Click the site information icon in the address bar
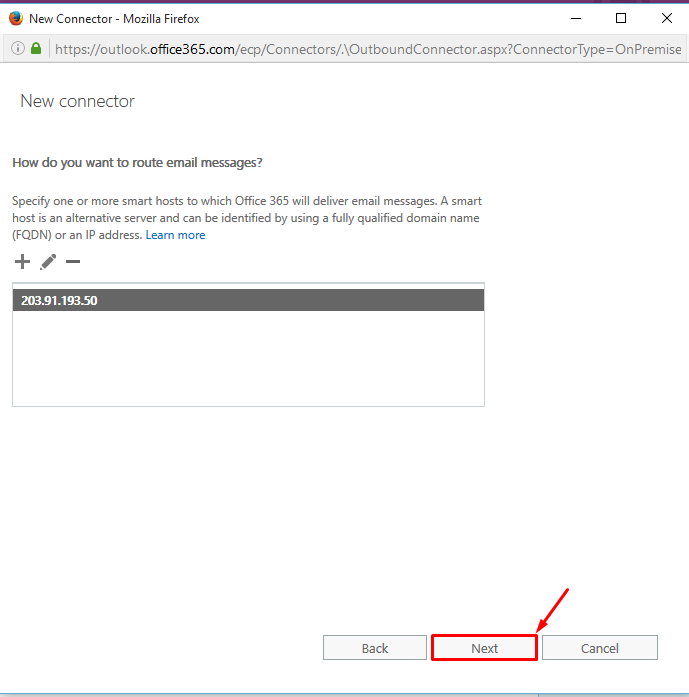The height and width of the screenshot is (697, 689). [x=18, y=48]
